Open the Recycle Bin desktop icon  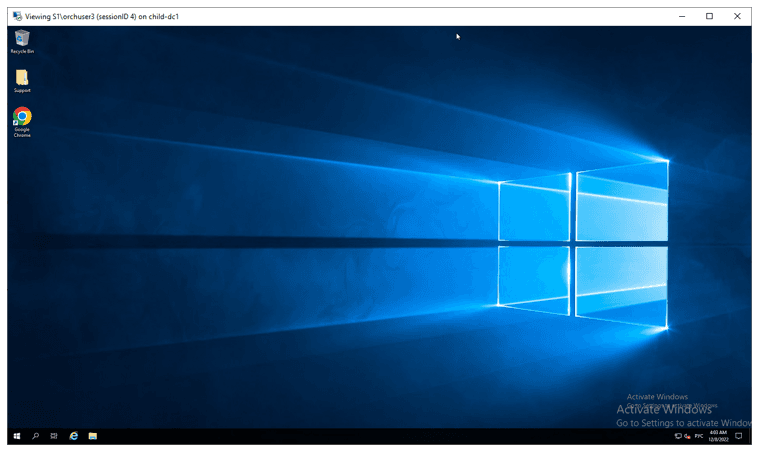(x=22, y=40)
